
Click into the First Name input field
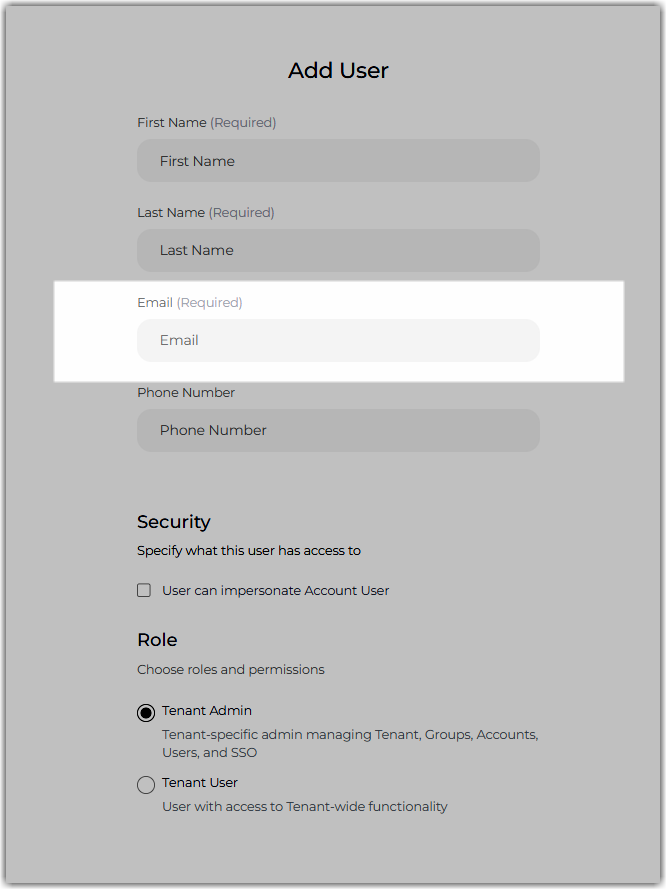coord(338,161)
